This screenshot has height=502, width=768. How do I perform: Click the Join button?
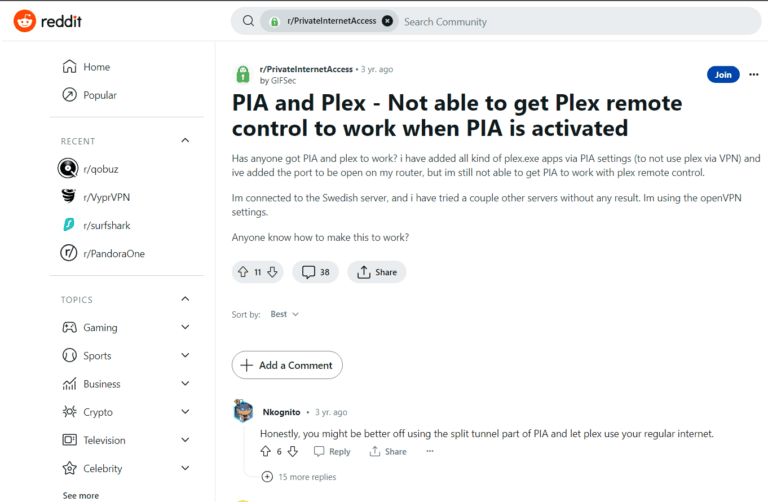click(x=722, y=74)
